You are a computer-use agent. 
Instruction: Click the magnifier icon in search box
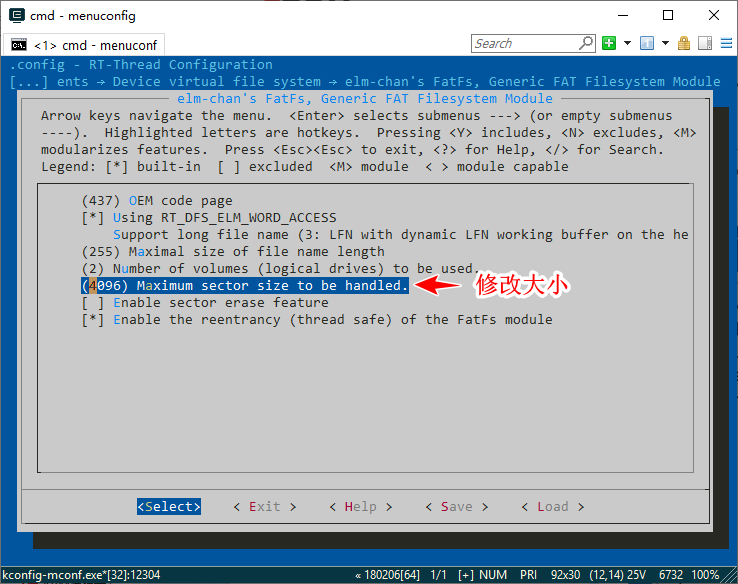586,43
